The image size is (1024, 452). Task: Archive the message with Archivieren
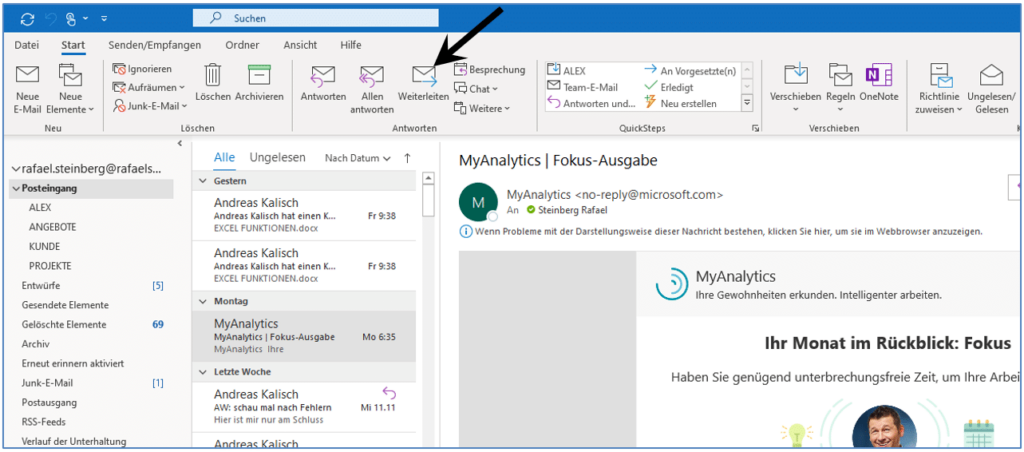(x=259, y=83)
